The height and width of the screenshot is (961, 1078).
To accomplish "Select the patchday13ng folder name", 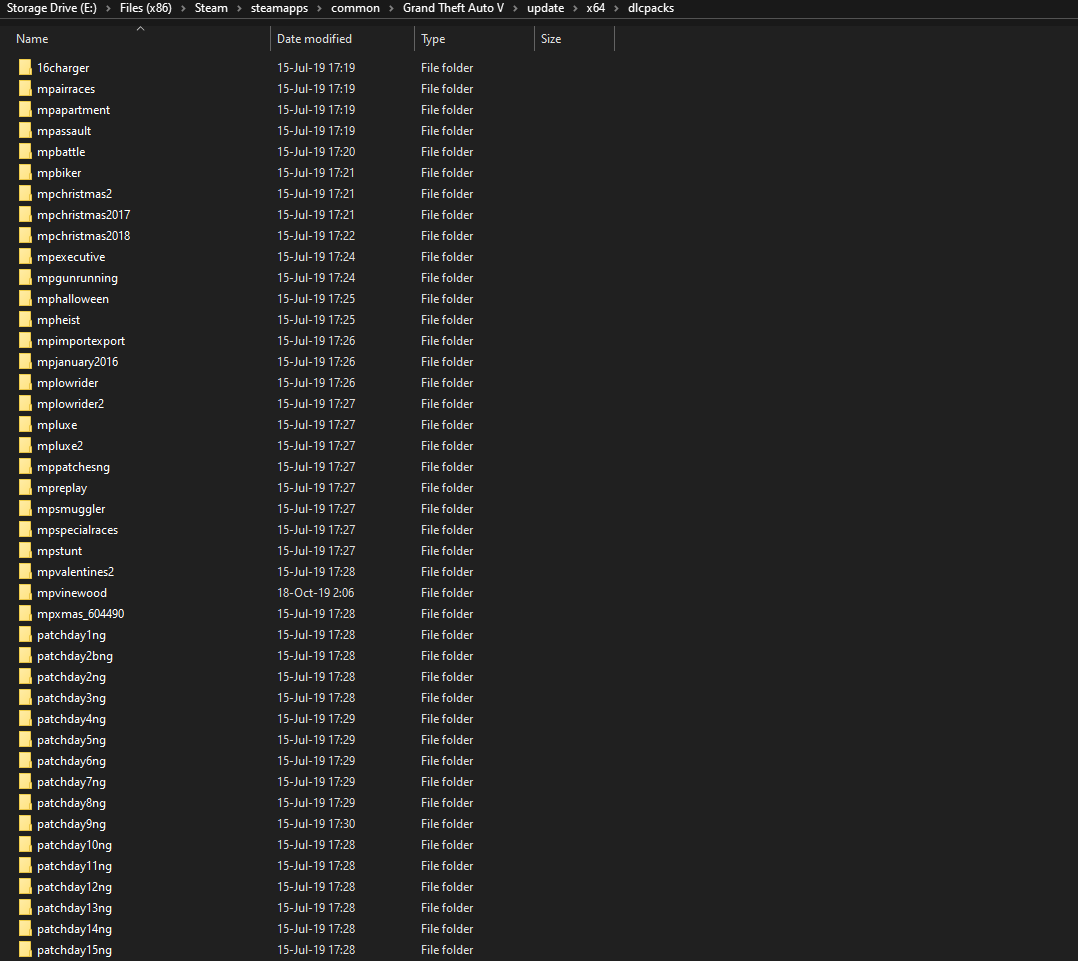I will point(74,908).
